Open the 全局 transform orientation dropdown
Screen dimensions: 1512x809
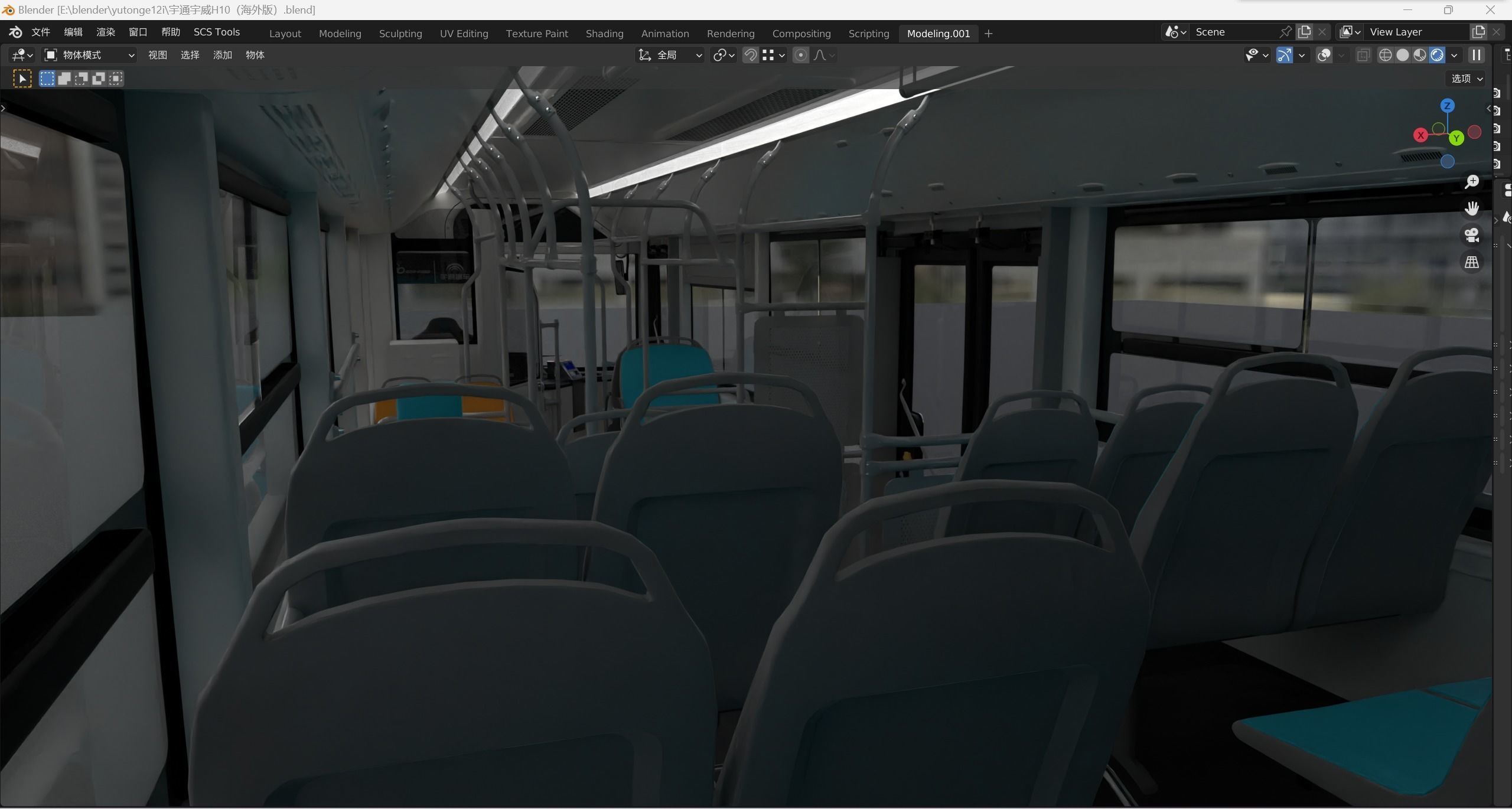(x=670, y=55)
